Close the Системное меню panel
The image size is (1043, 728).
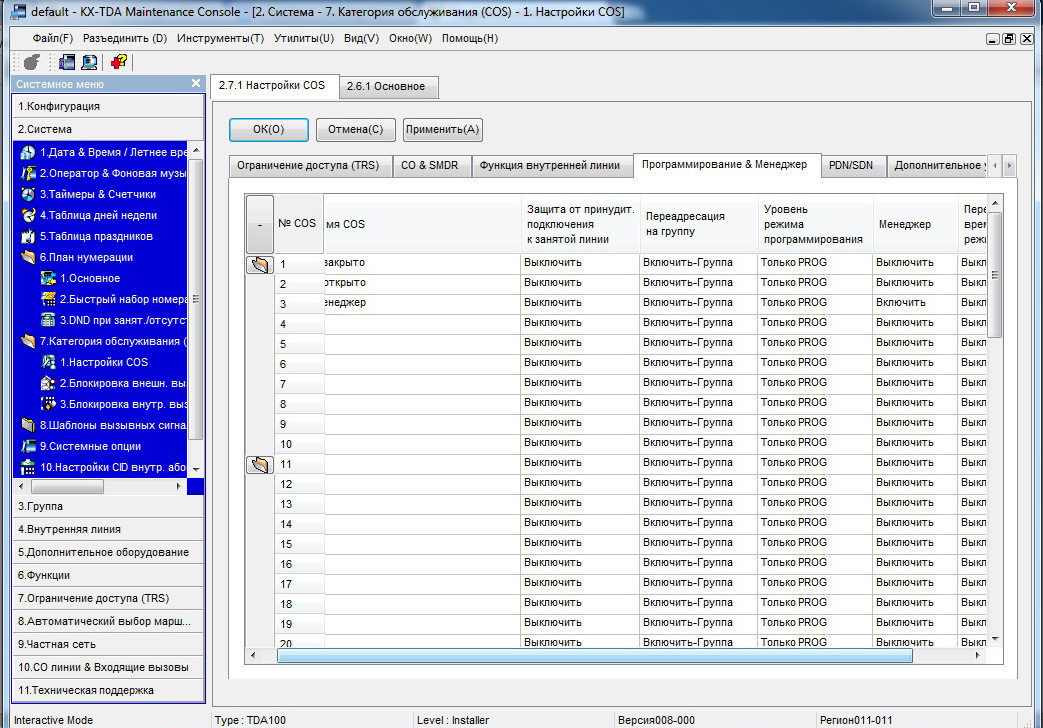pos(196,83)
